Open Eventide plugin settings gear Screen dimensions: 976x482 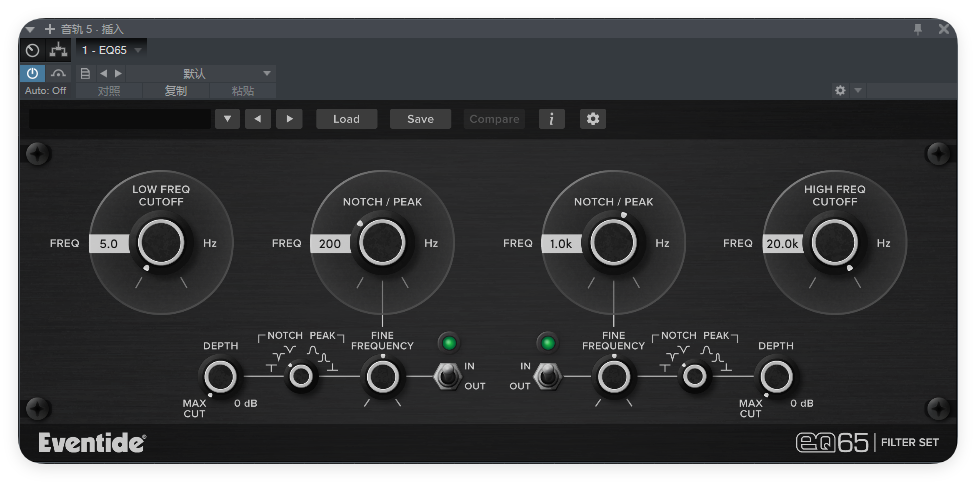[593, 119]
